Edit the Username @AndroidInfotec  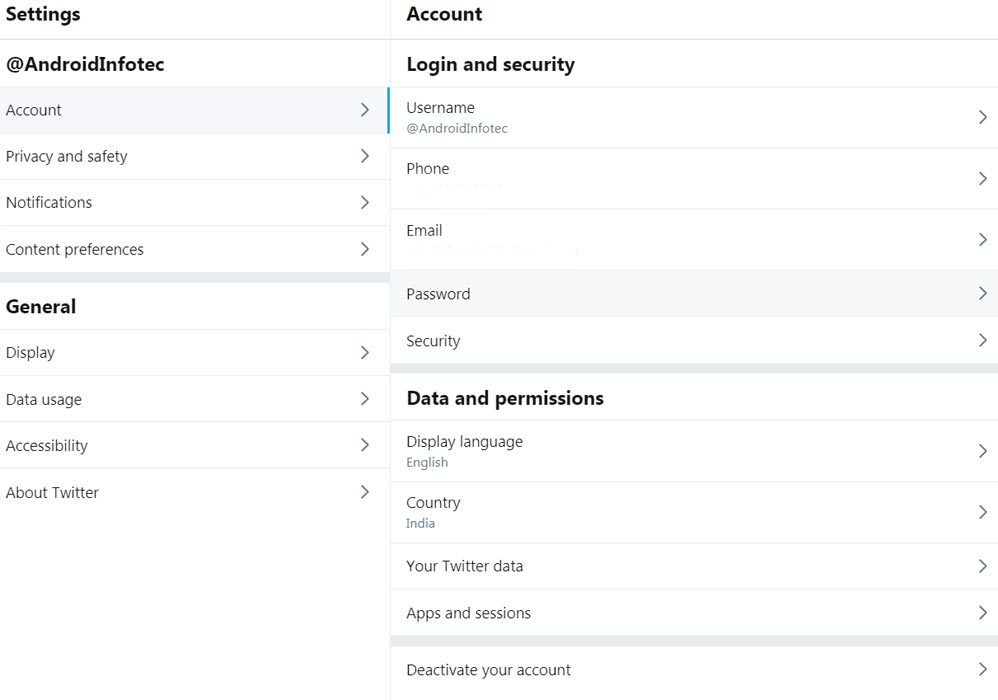(x=694, y=118)
